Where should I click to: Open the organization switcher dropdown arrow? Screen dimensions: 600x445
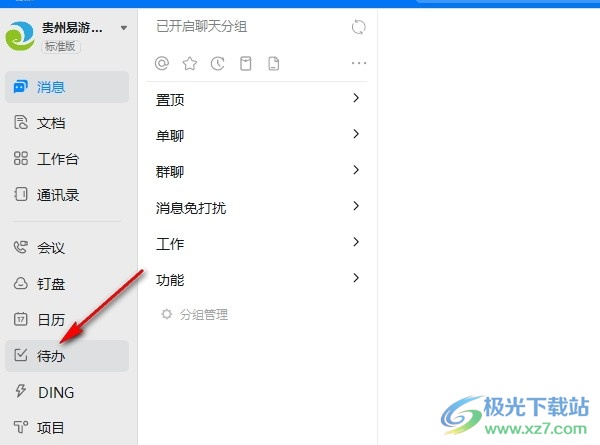click(x=124, y=28)
